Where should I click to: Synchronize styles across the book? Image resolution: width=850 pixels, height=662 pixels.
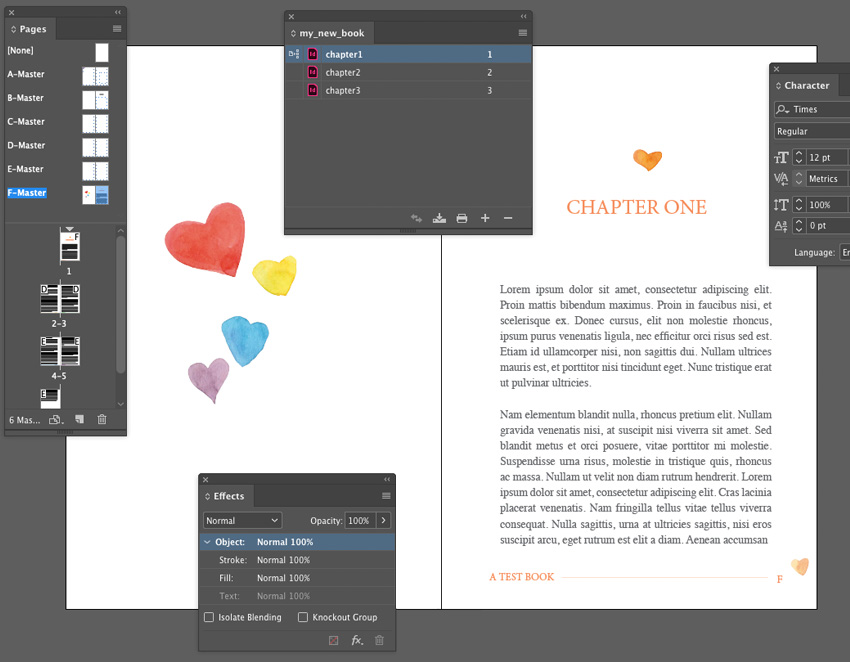[x=417, y=217]
